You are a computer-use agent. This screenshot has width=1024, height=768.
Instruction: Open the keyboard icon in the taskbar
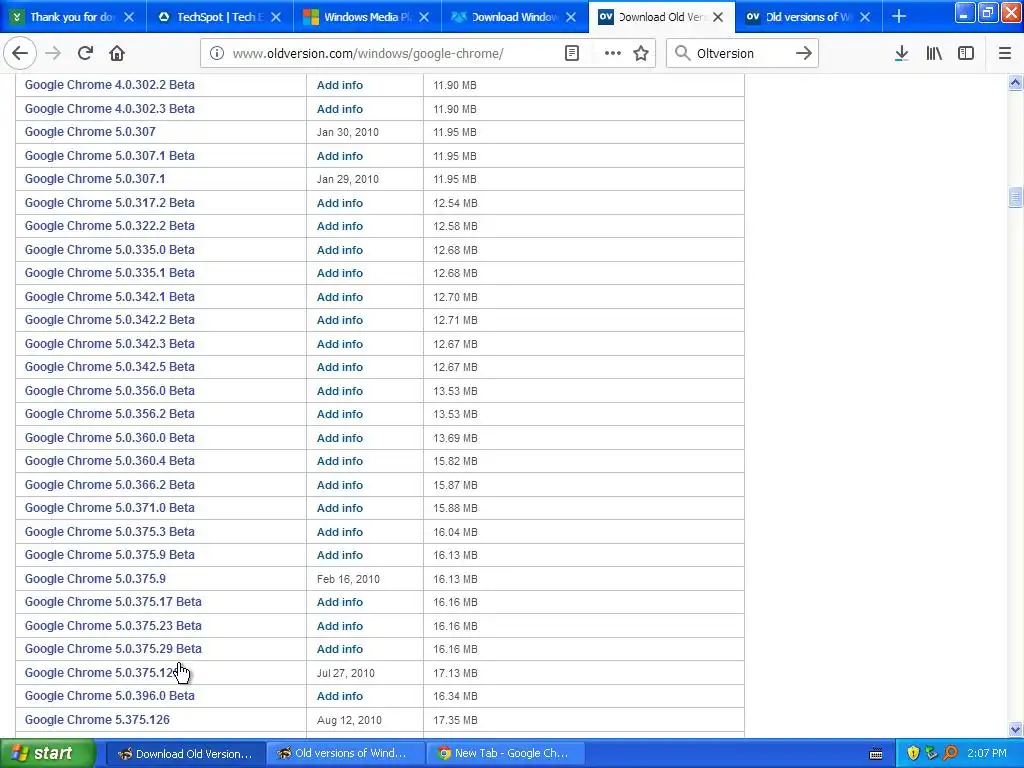tap(876, 754)
